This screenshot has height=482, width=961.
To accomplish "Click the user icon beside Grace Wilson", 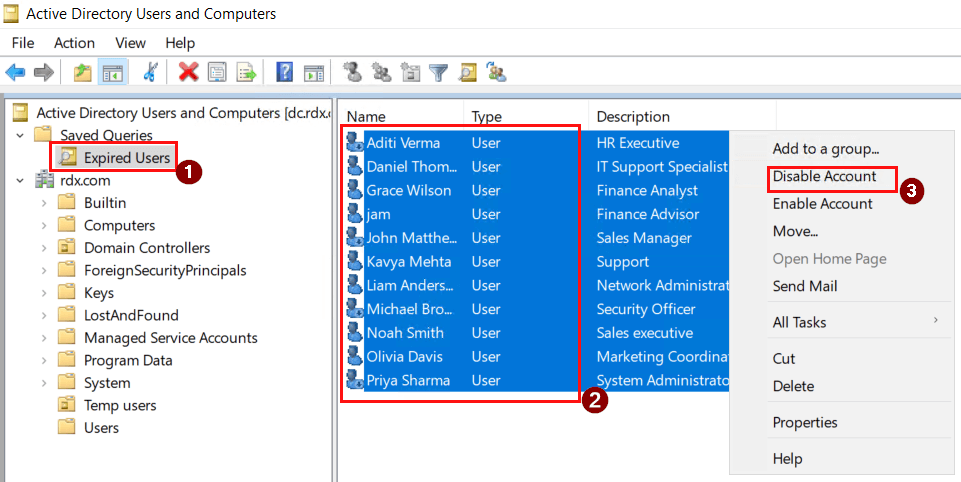I will pos(355,190).
